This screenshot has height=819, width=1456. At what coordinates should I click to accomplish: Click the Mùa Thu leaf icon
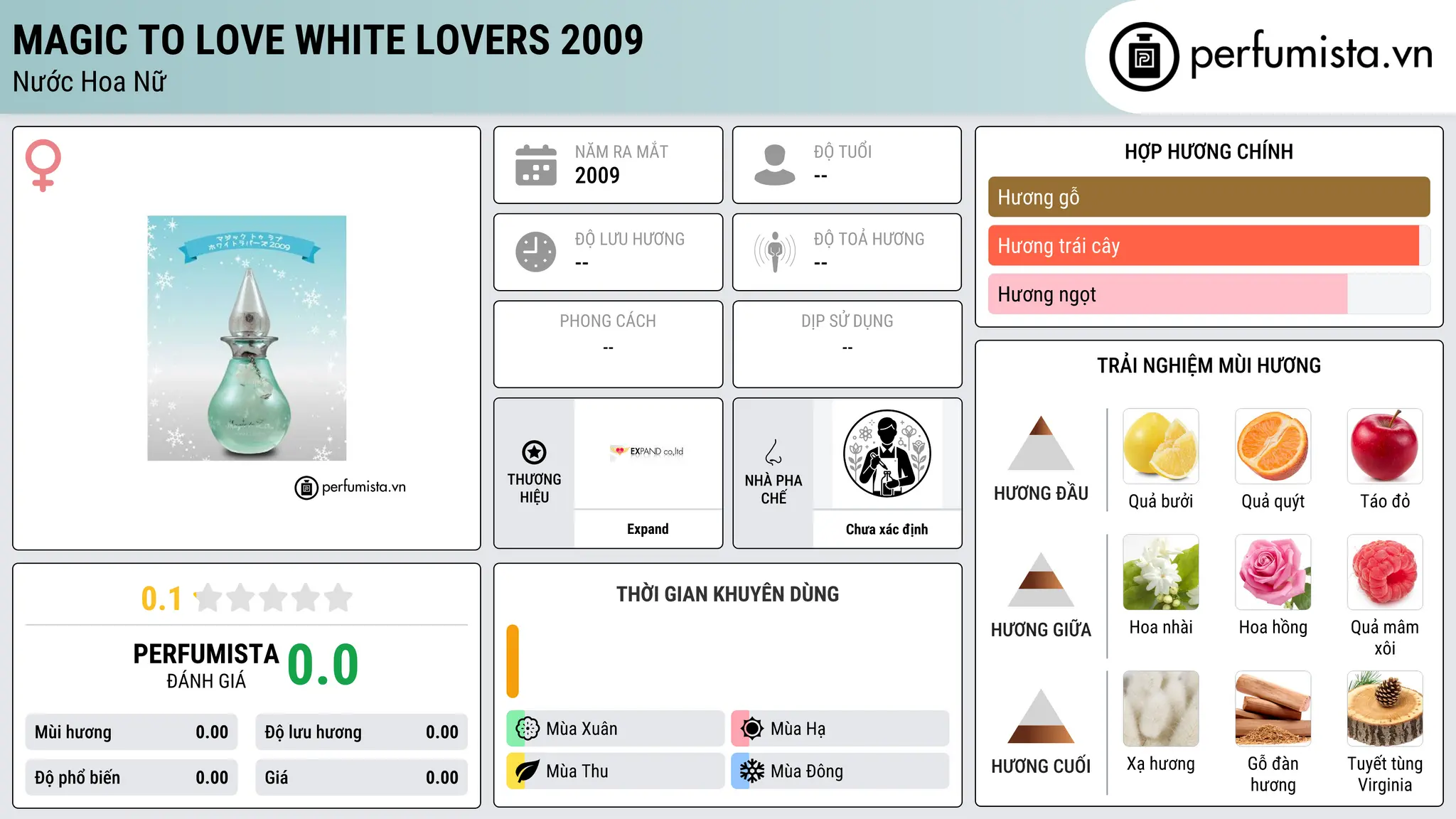pyautogui.click(x=528, y=771)
